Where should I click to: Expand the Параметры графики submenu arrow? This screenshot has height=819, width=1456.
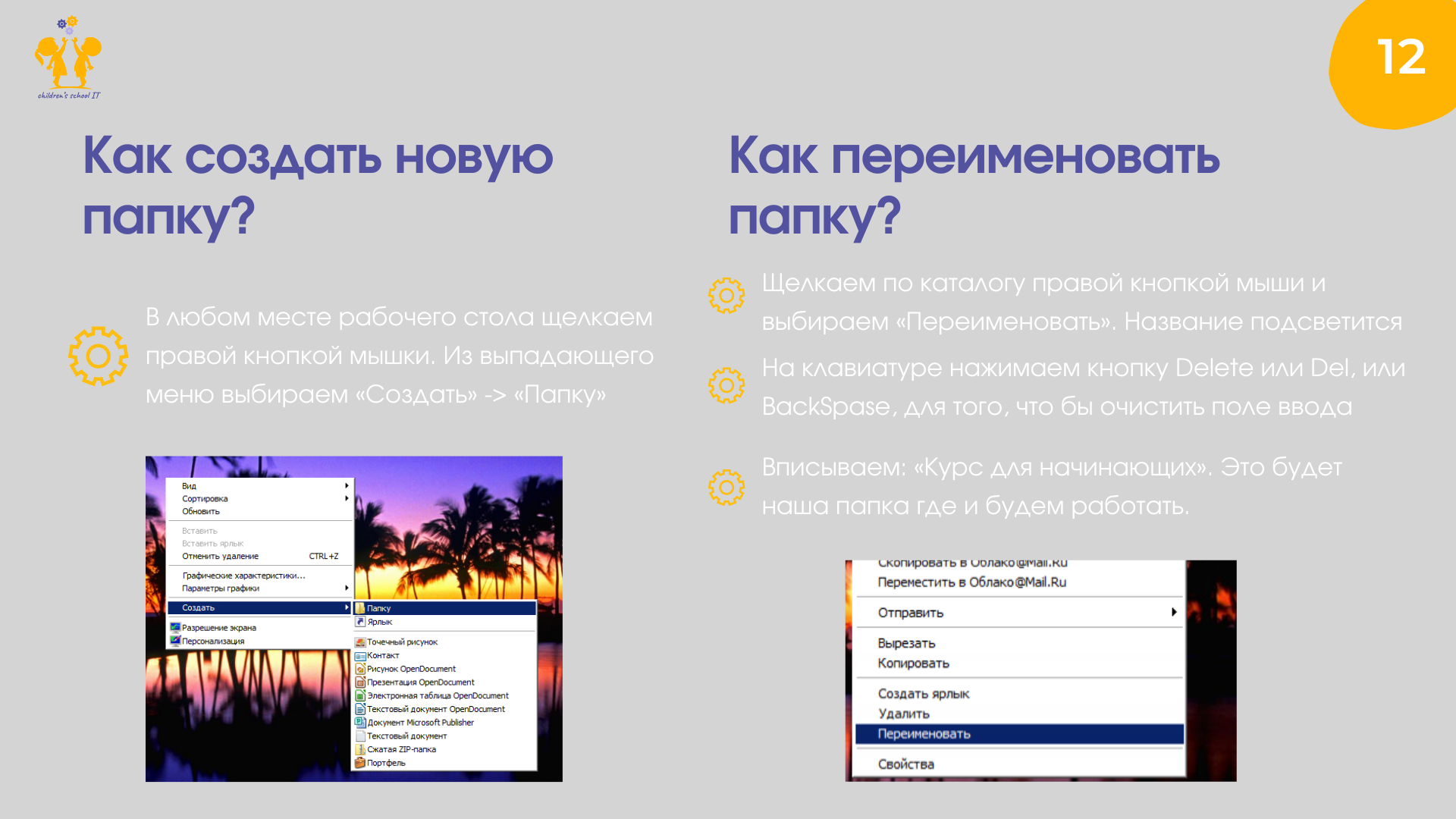347,588
